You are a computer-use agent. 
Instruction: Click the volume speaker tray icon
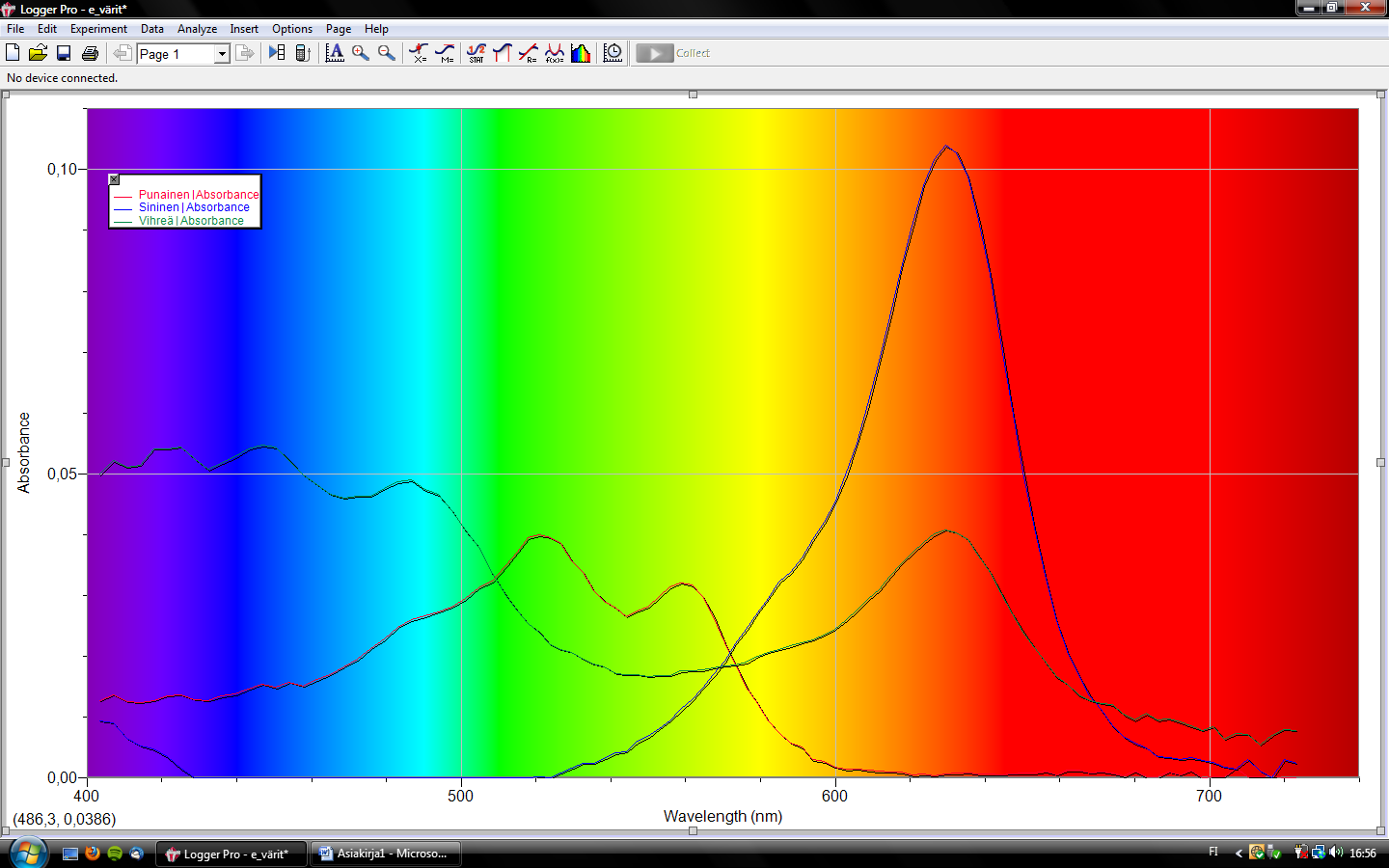(x=1336, y=853)
